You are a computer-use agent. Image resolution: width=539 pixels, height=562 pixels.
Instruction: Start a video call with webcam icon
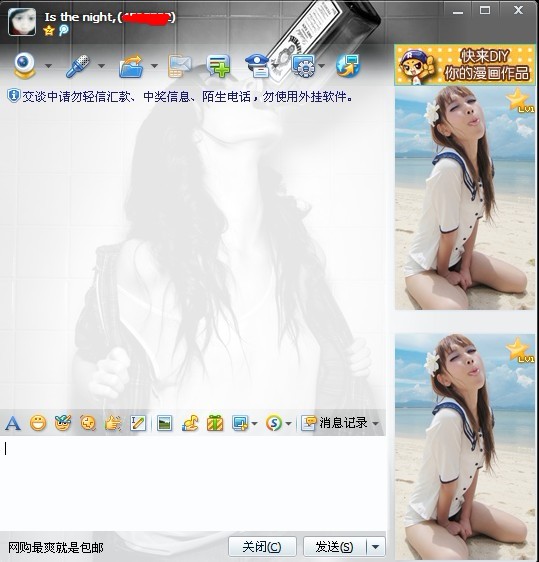(x=24, y=65)
